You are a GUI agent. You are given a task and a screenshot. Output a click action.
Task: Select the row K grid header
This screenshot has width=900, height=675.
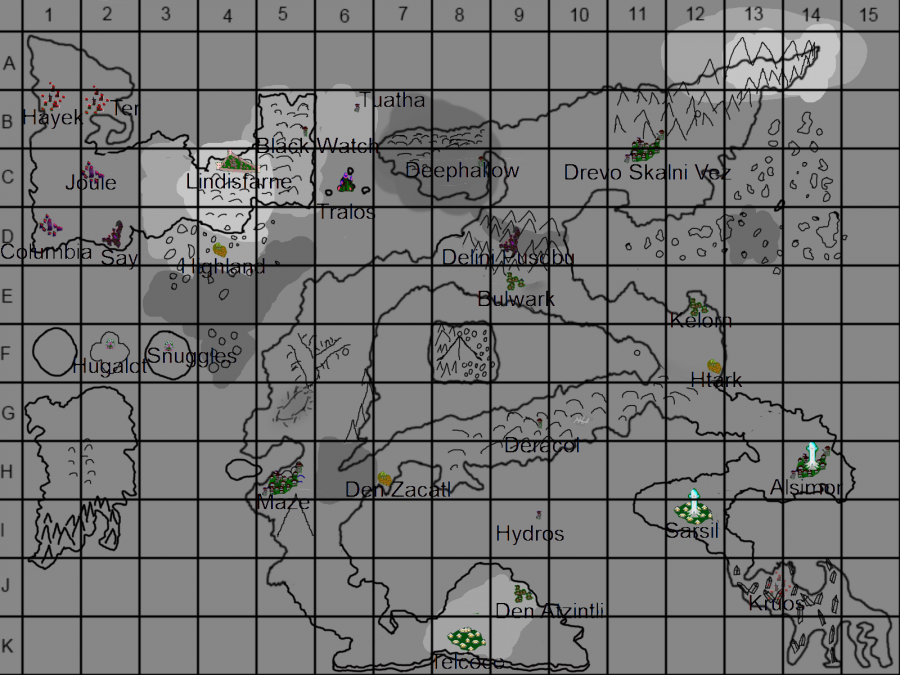coord(8,645)
